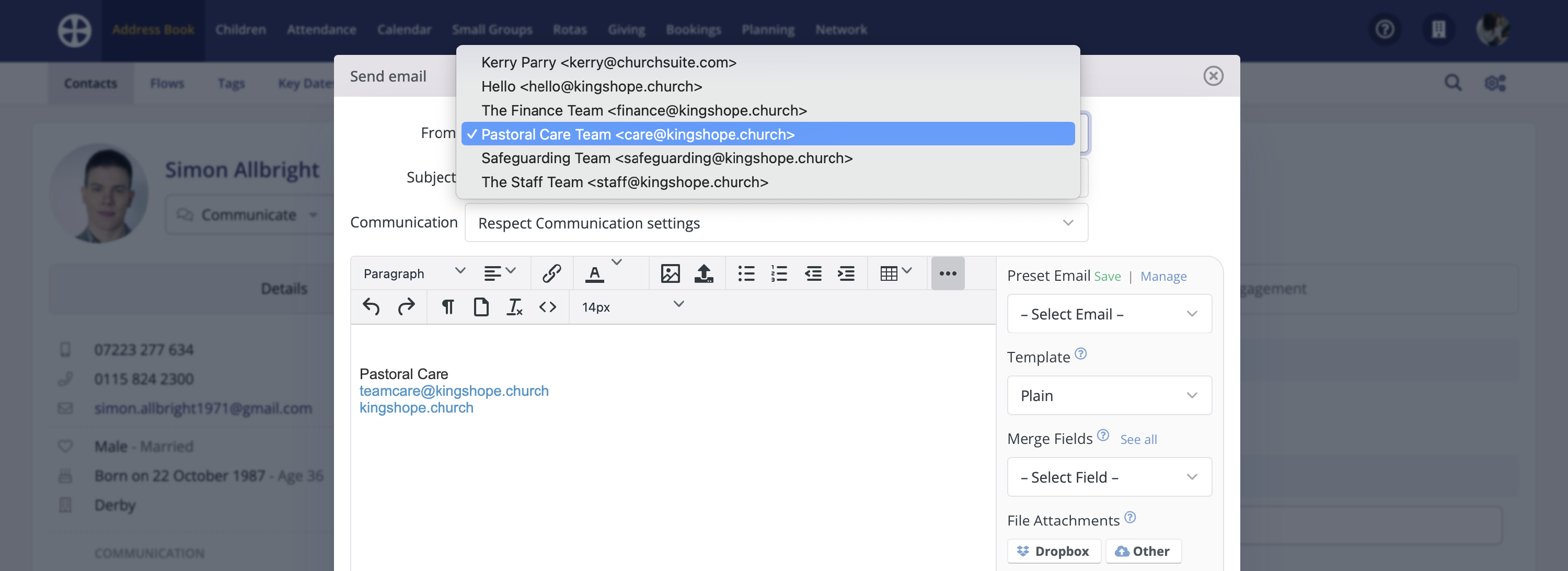Choose Pastoral Care Team sender option
The image size is (1568, 571).
768,134
